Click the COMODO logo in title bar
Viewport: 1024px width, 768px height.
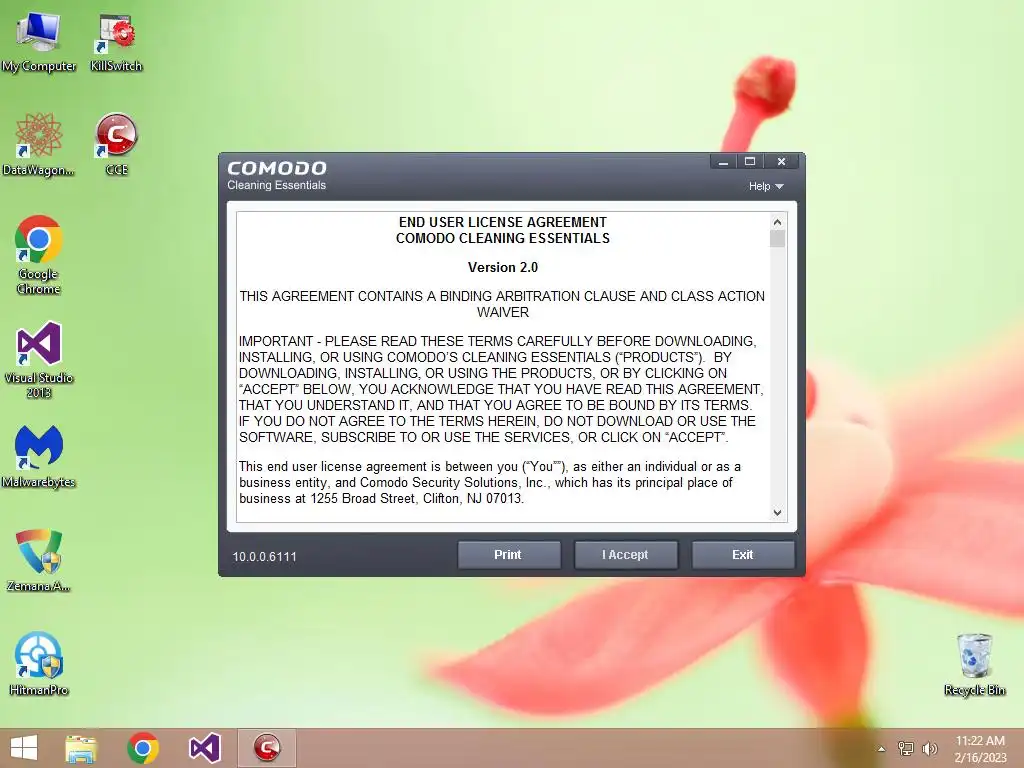(x=277, y=168)
